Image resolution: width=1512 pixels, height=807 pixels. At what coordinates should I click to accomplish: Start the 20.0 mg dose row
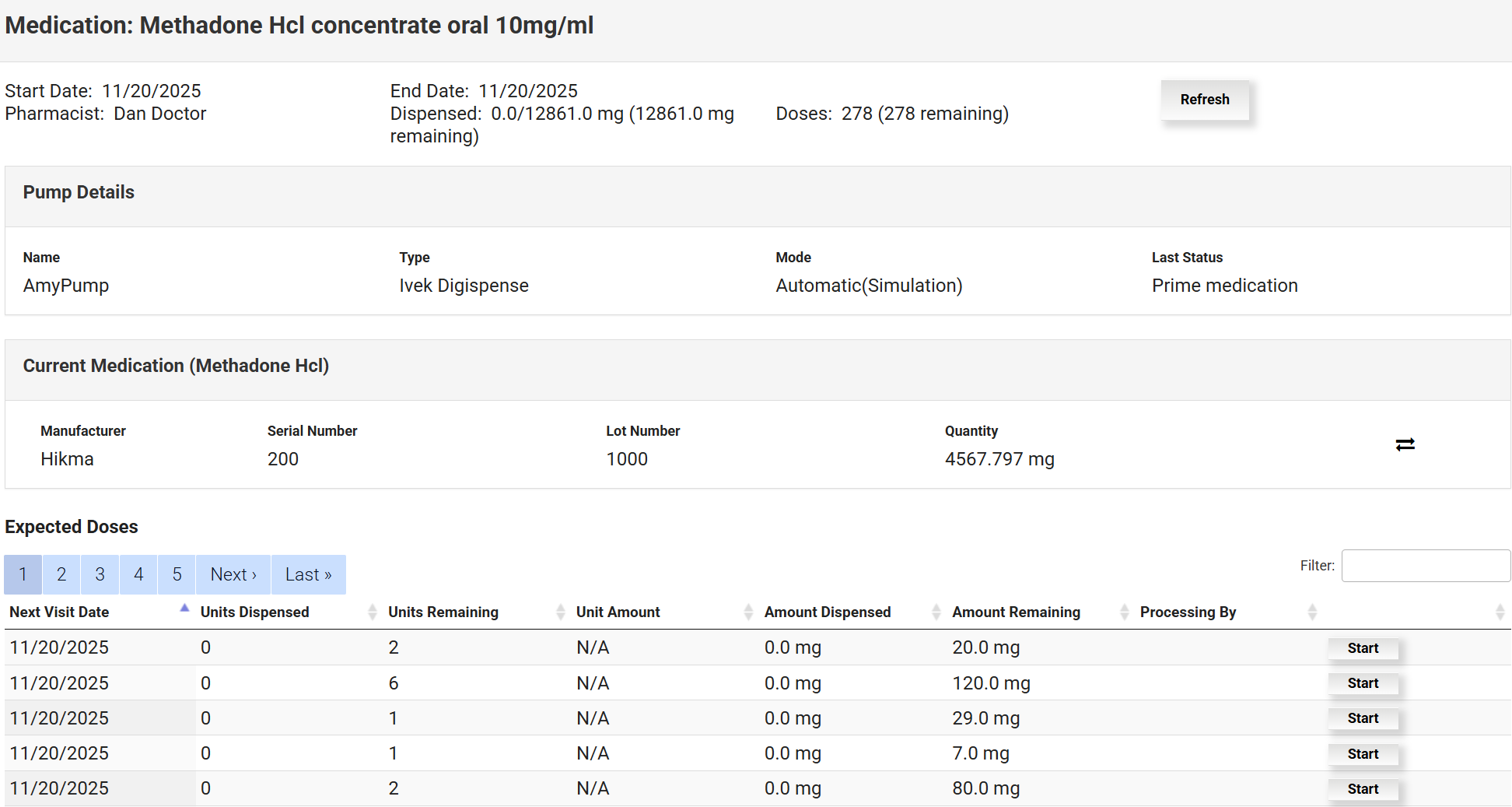(1362, 648)
